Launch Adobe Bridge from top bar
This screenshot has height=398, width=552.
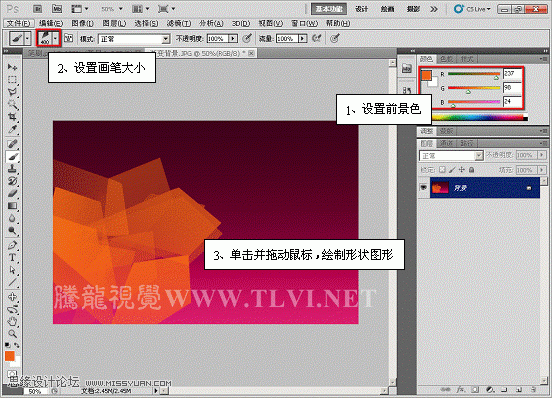38,9
